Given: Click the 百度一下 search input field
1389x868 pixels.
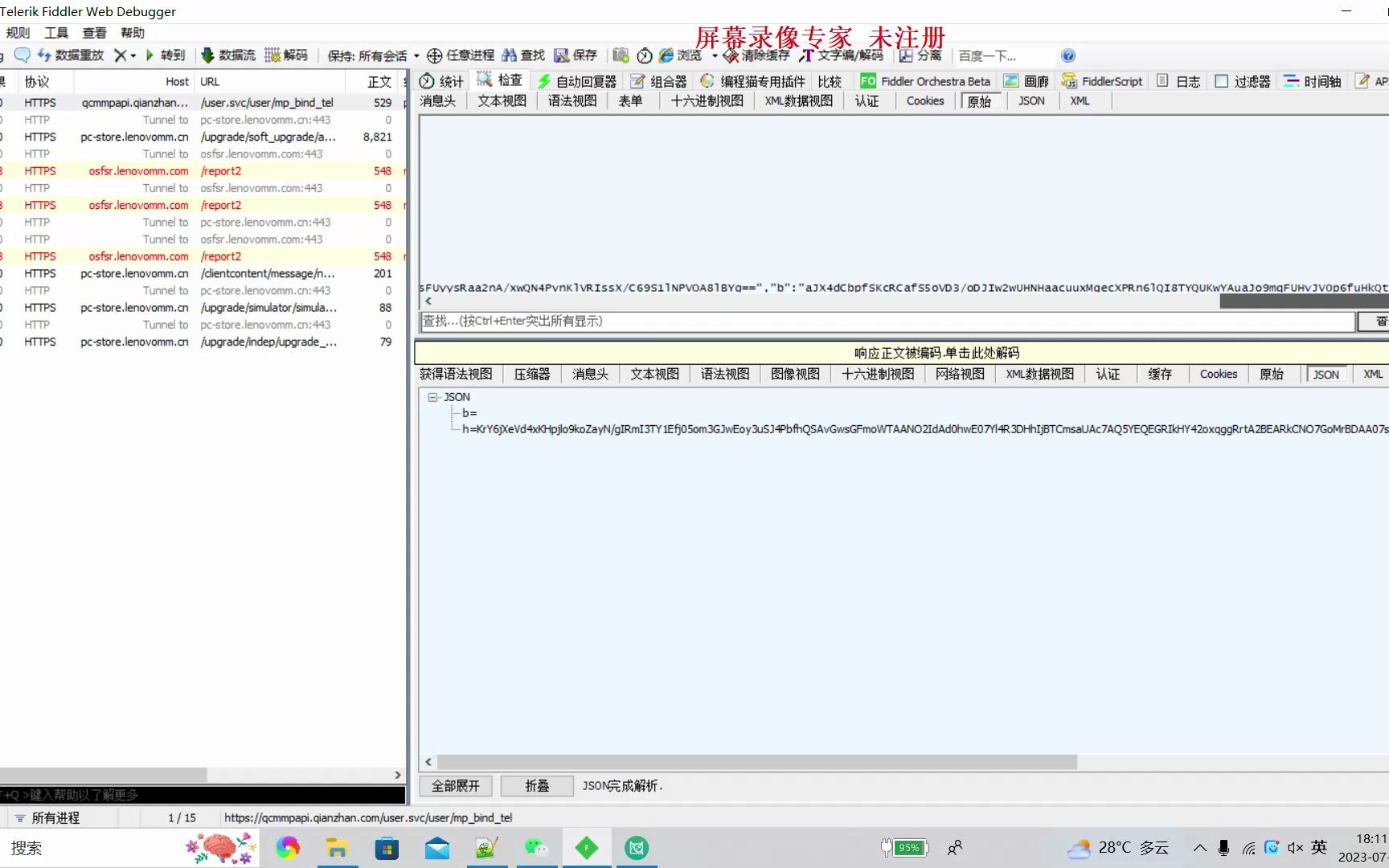Looking at the screenshot, I should tap(1005, 55).
